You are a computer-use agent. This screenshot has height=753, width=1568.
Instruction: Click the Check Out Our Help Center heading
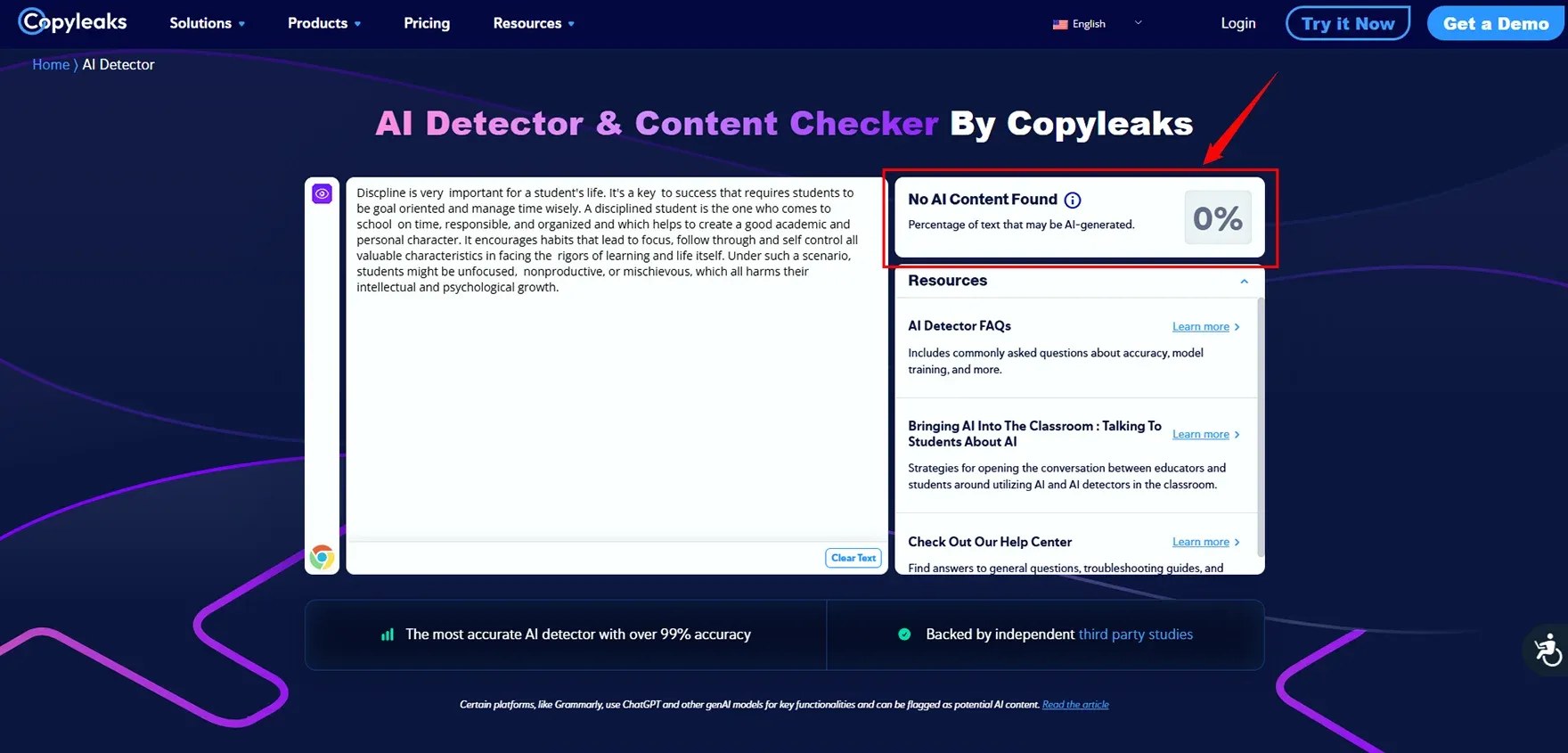pyautogui.click(x=990, y=542)
